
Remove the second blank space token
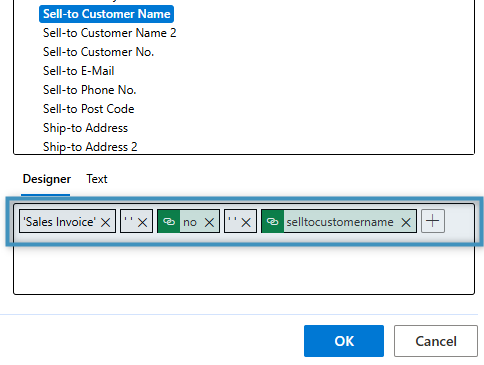[x=246, y=222]
